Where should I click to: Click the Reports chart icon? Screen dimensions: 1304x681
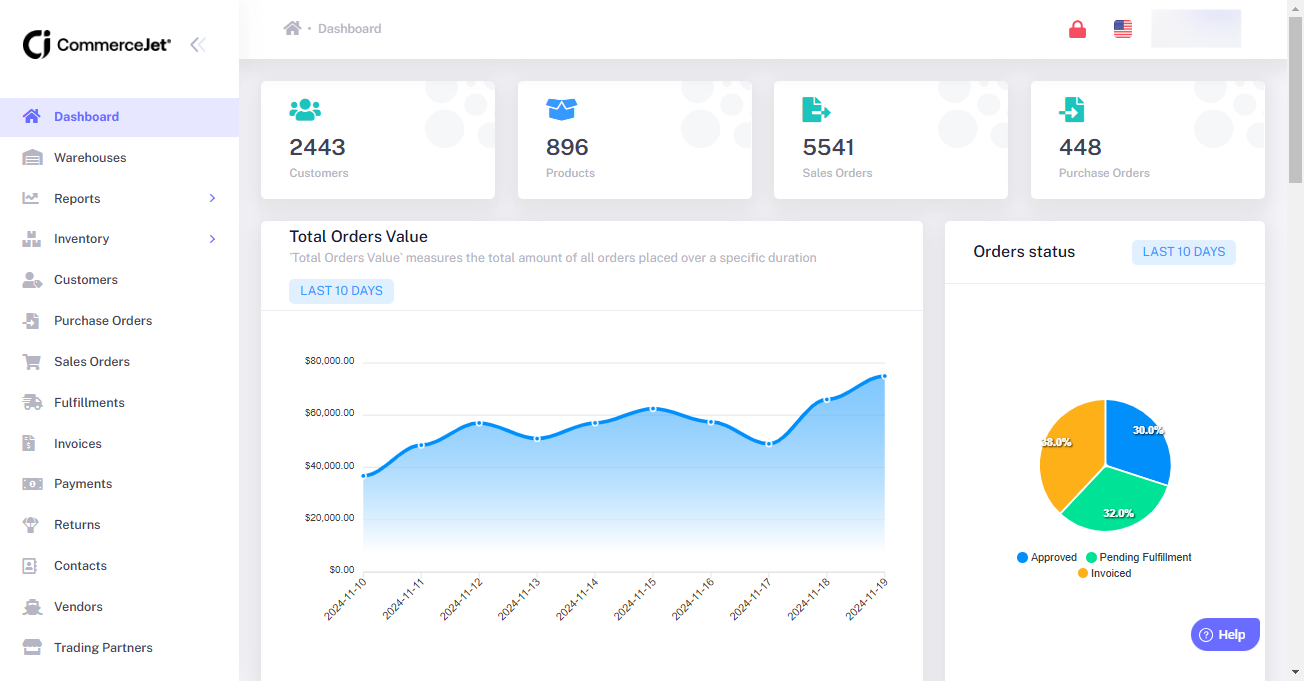pyautogui.click(x=31, y=198)
